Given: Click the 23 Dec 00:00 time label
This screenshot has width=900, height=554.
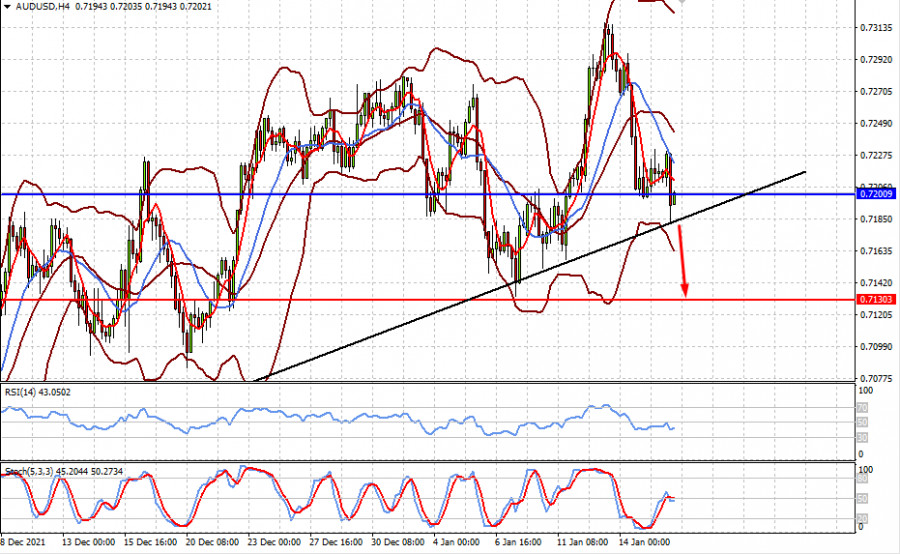Looking at the screenshot, I should click(274, 542).
